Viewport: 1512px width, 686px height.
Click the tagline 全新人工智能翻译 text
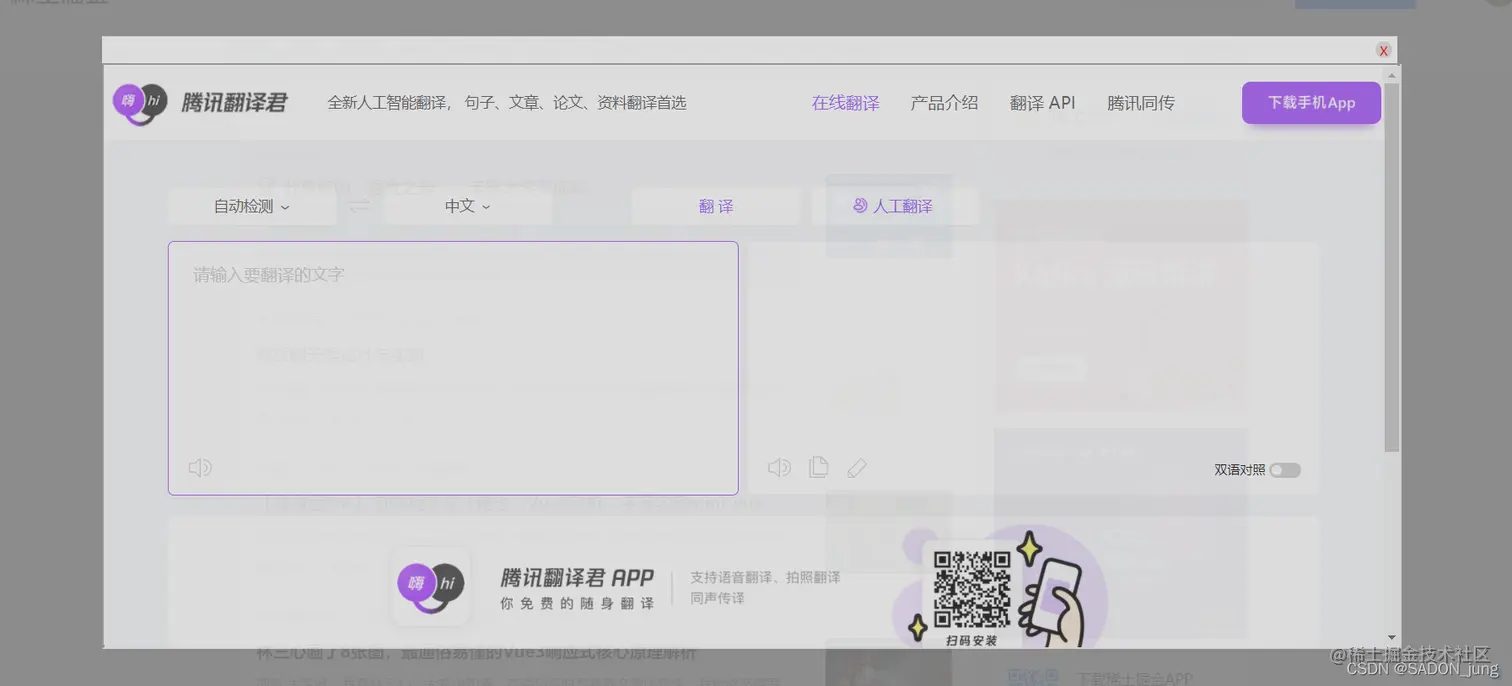507,103
